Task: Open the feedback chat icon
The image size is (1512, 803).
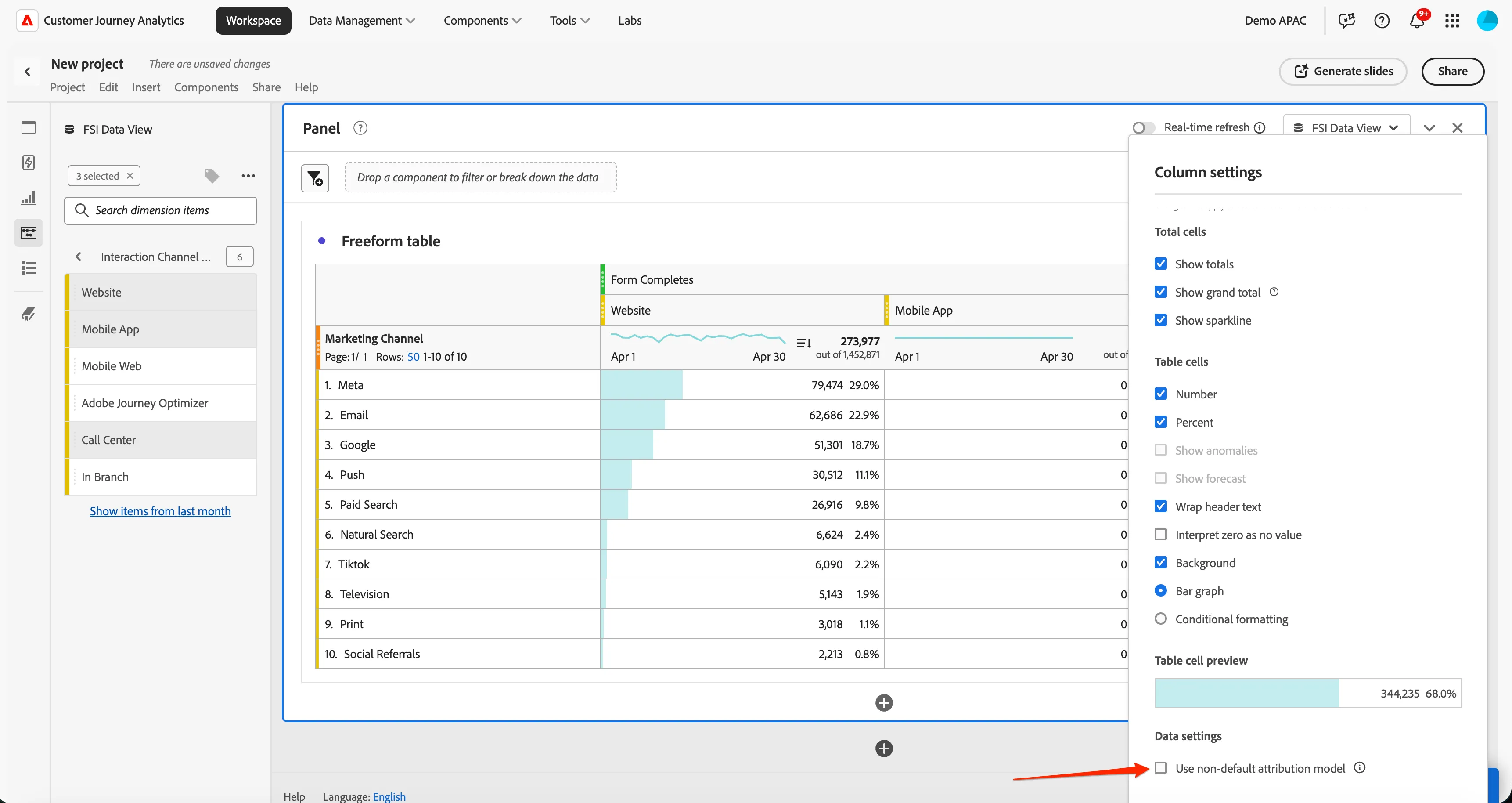Action: pos(1346,21)
